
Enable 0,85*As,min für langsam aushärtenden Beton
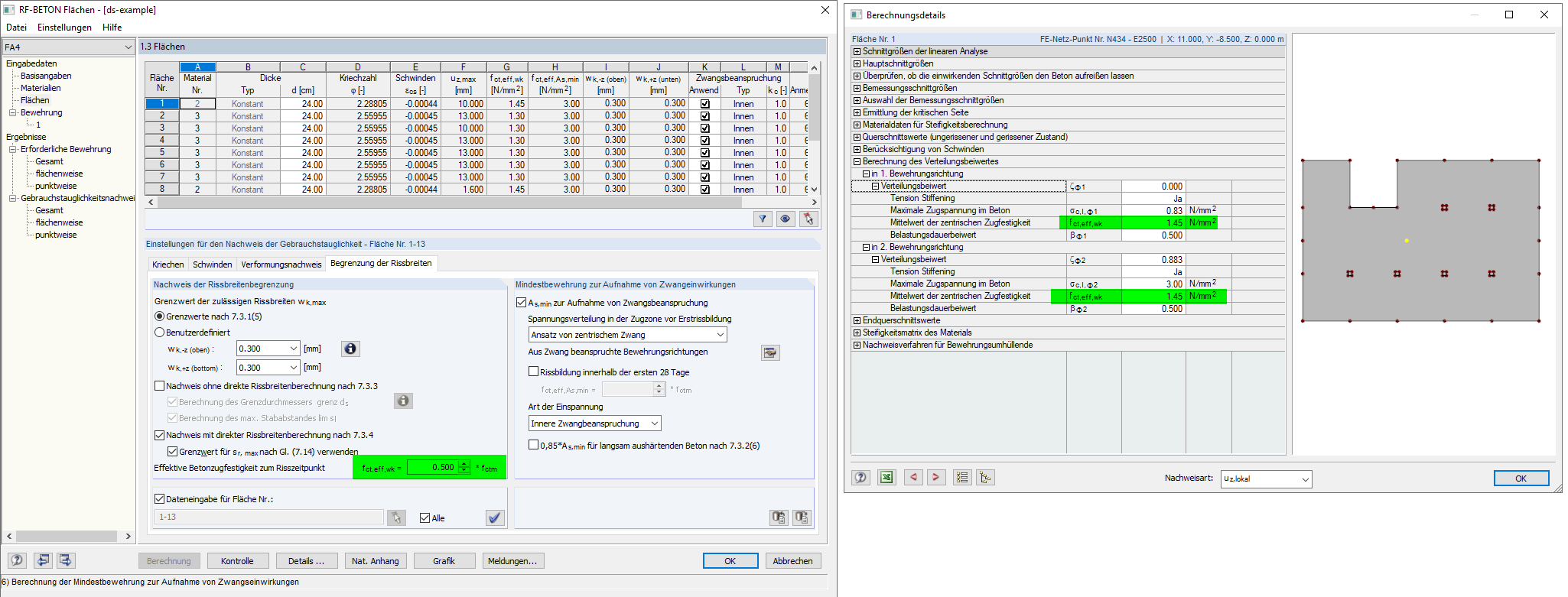click(x=534, y=445)
